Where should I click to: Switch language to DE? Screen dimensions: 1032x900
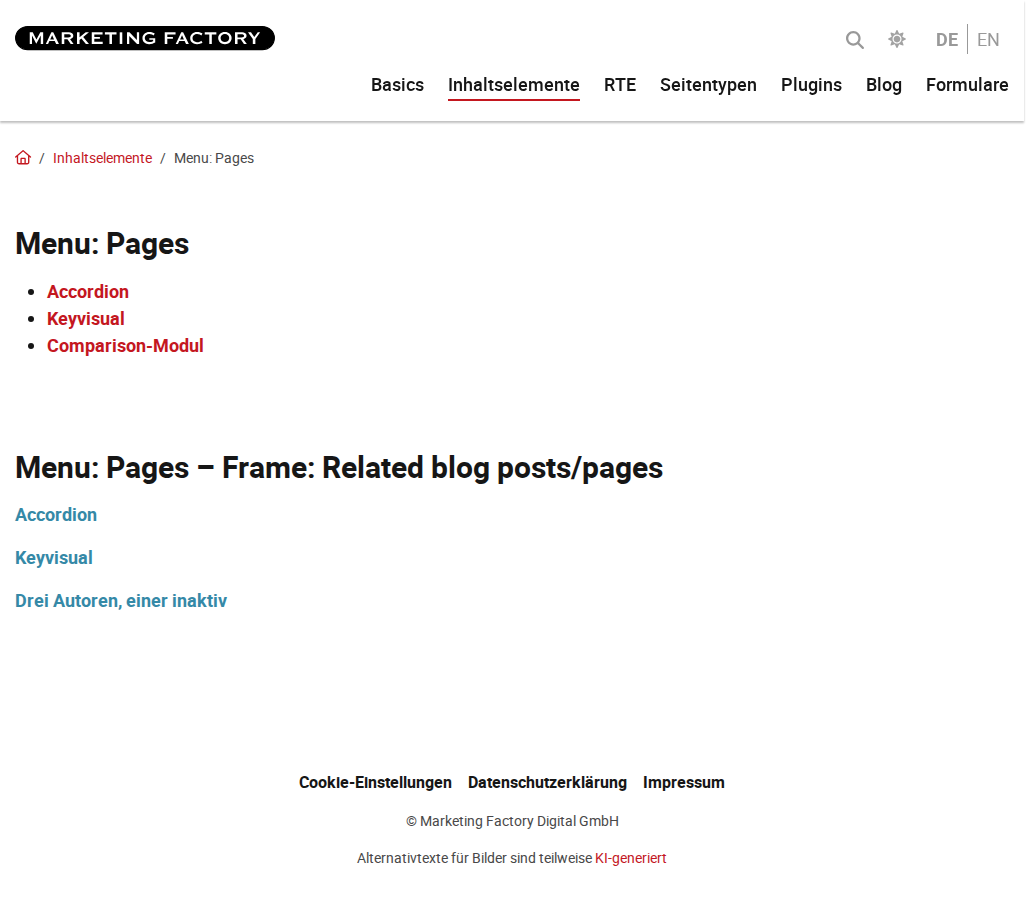946,40
